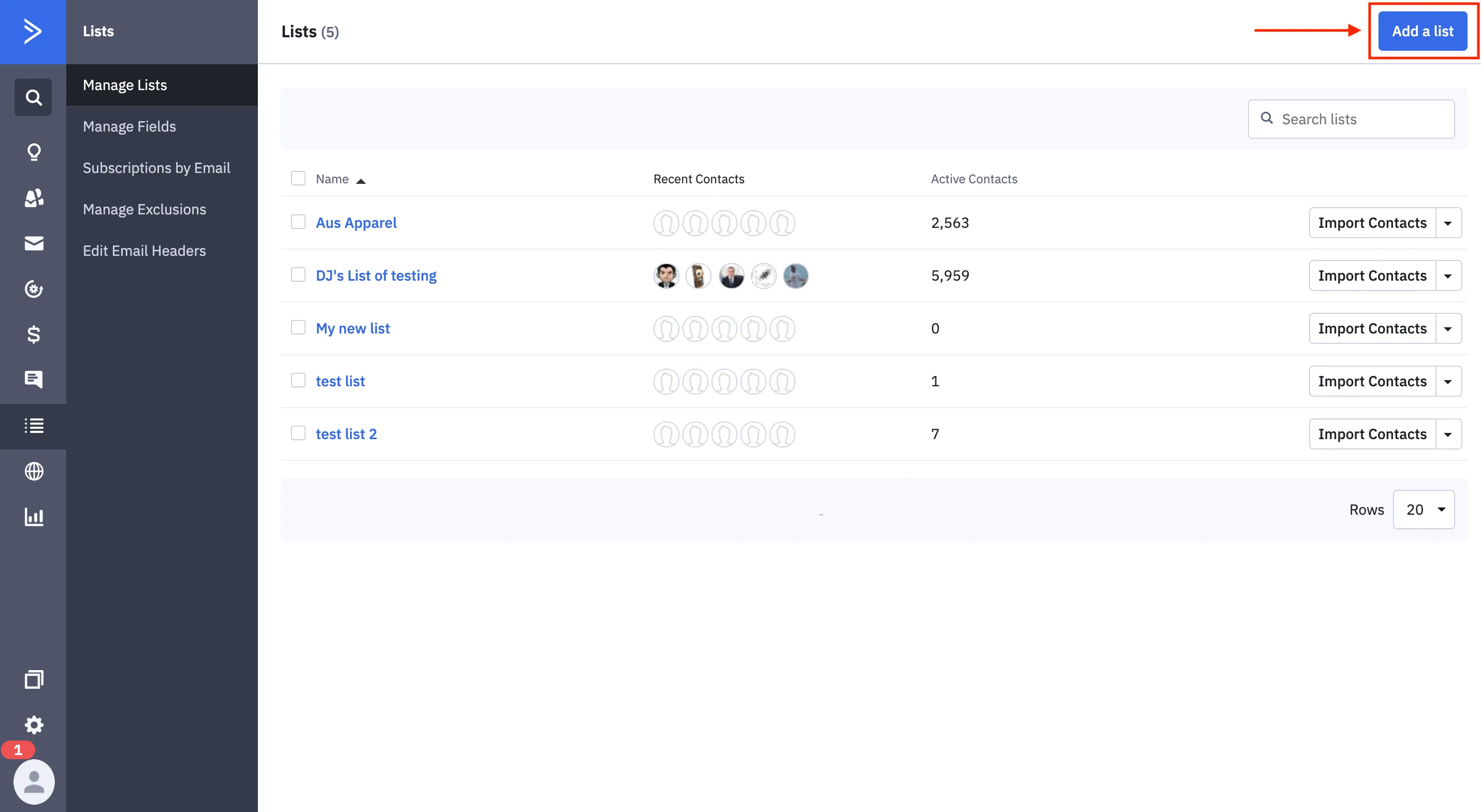Expand Import Contacts arrow for My new list
The image size is (1481, 812).
[1448, 328]
